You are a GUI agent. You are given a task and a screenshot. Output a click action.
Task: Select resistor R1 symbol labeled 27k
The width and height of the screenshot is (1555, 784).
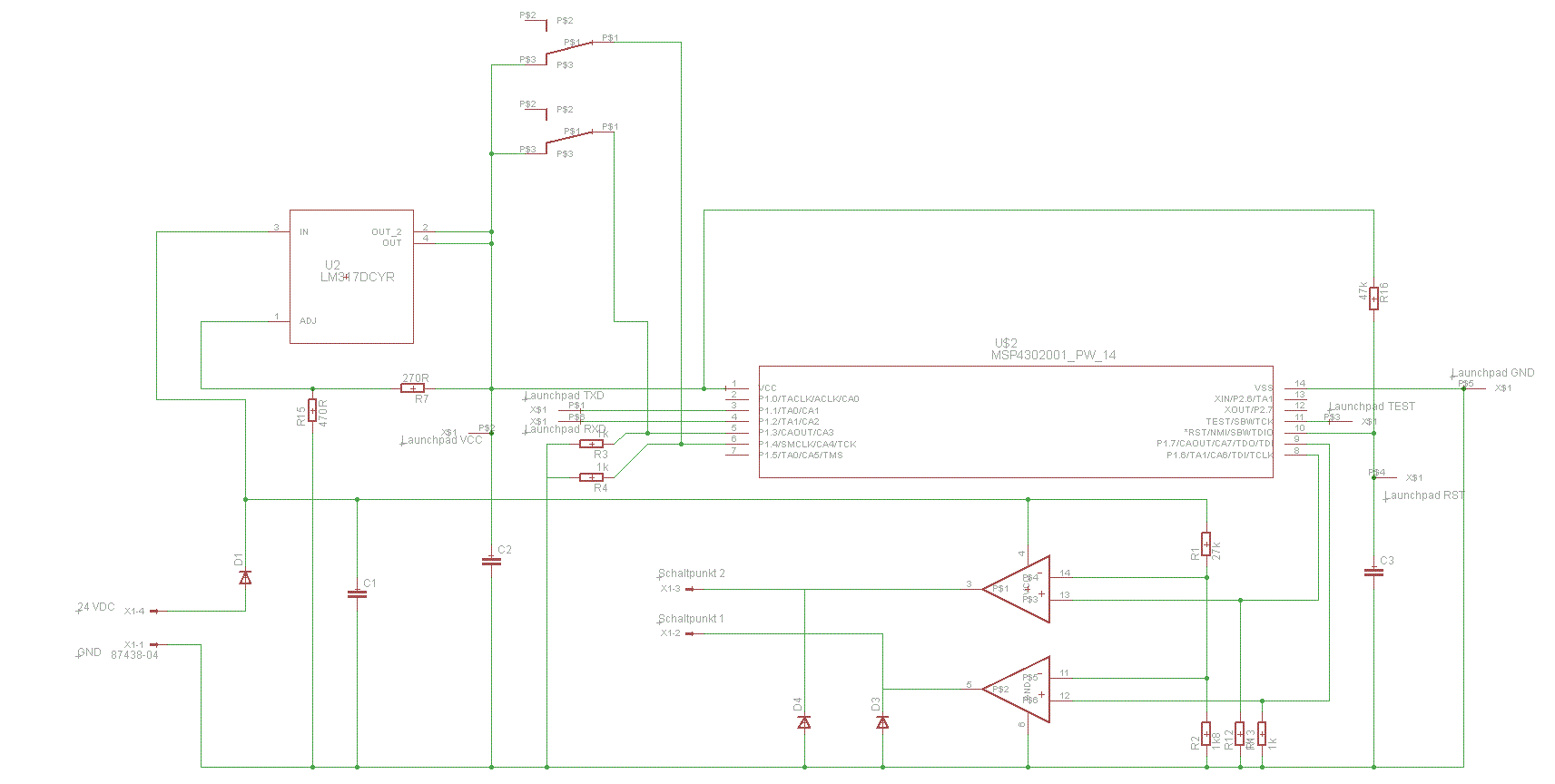coord(1206,544)
